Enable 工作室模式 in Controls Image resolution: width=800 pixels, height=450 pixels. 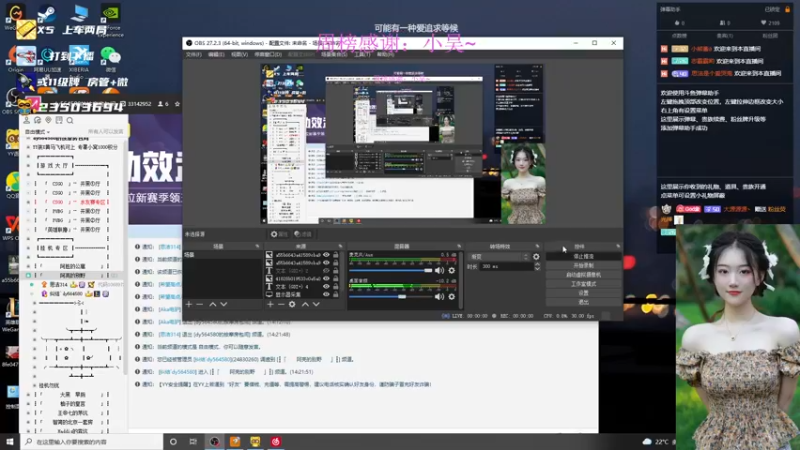click(x=584, y=284)
